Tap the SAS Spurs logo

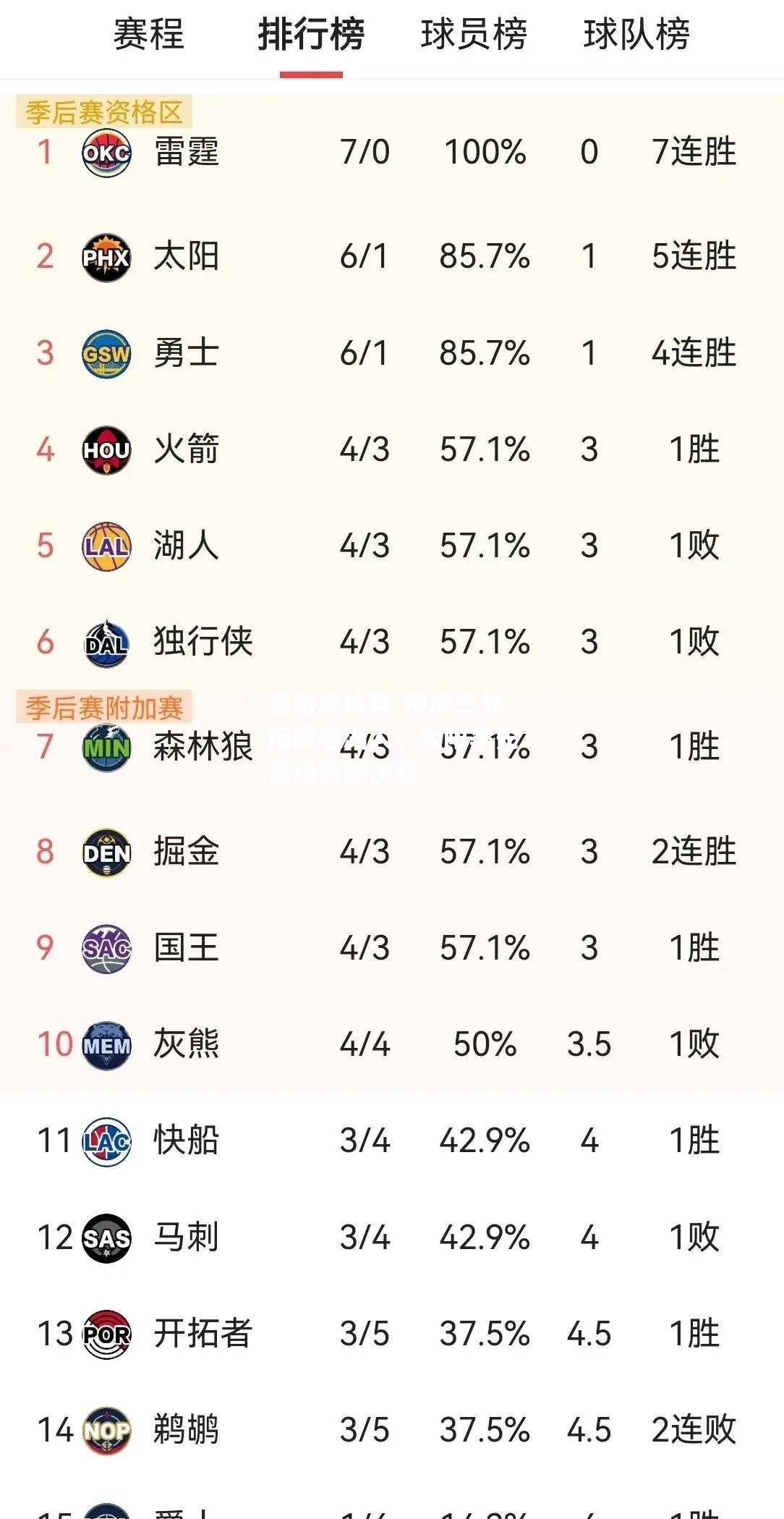point(106,1237)
